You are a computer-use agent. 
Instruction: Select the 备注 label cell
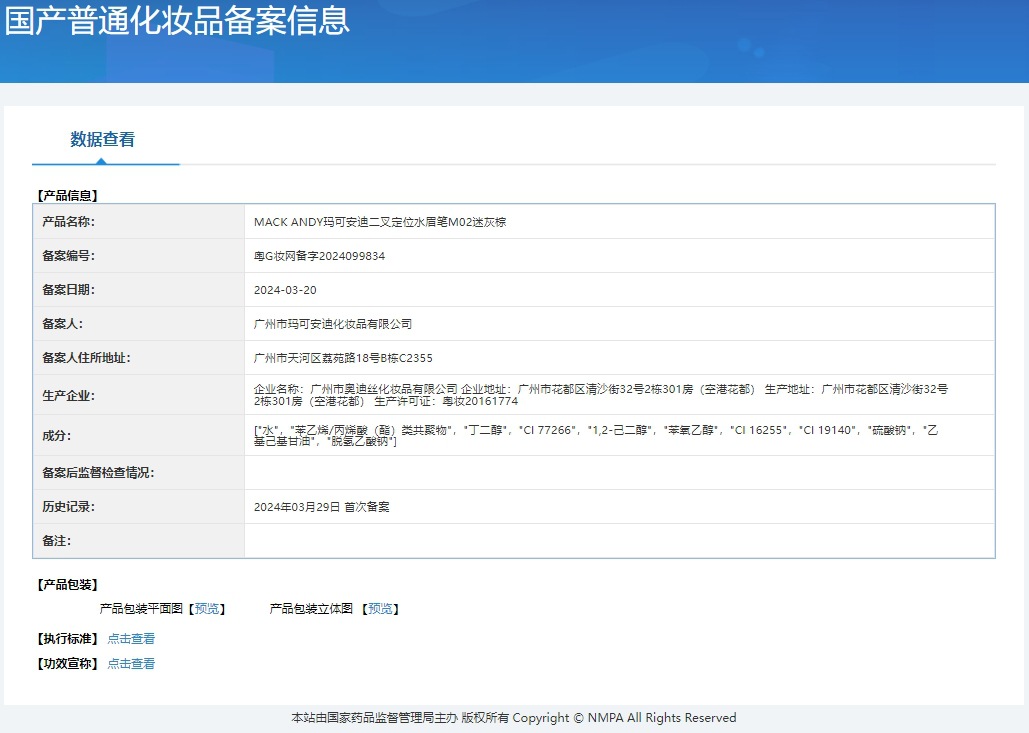138,541
